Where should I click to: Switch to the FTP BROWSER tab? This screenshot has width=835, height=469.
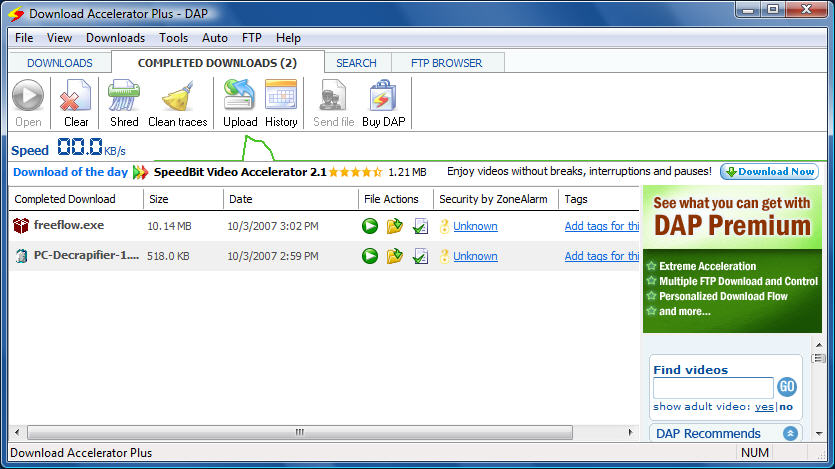[447, 63]
